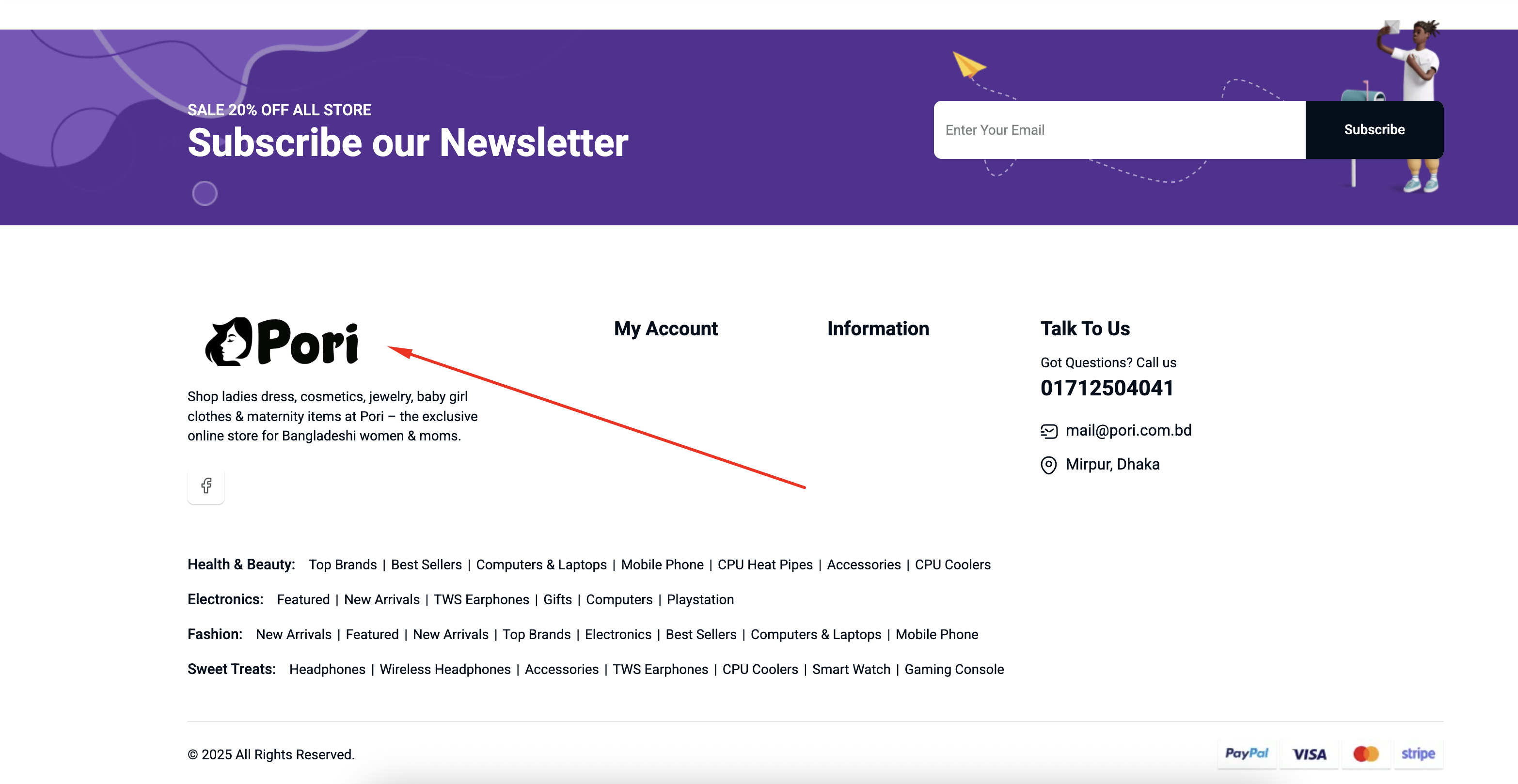Image resolution: width=1518 pixels, height=784 pixels.
Task: Select the Stripe payment badge
Action: [x=1418, y=754]
